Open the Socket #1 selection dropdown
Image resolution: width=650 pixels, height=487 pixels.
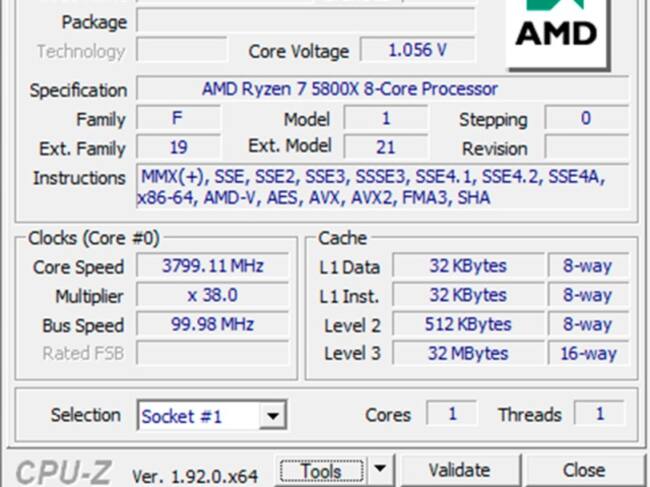click(x=211, y=415)
